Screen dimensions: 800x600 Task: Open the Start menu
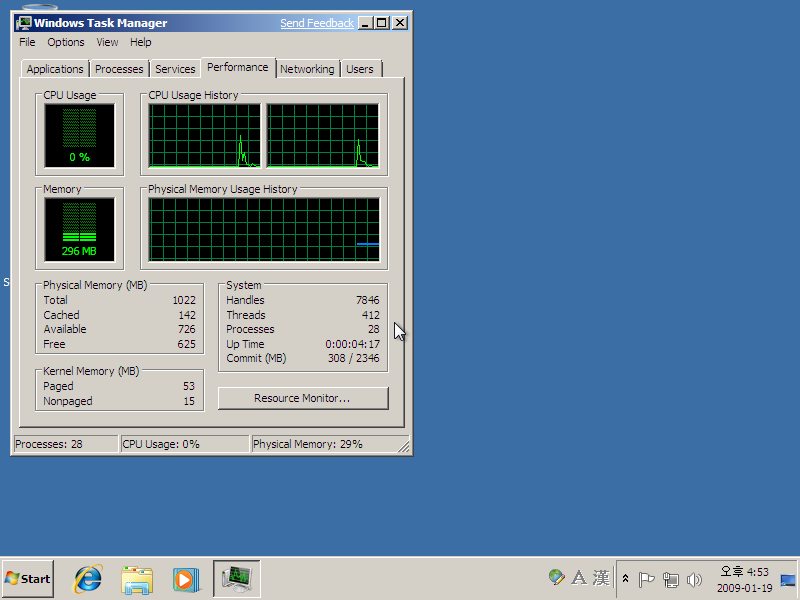[28, 579]
